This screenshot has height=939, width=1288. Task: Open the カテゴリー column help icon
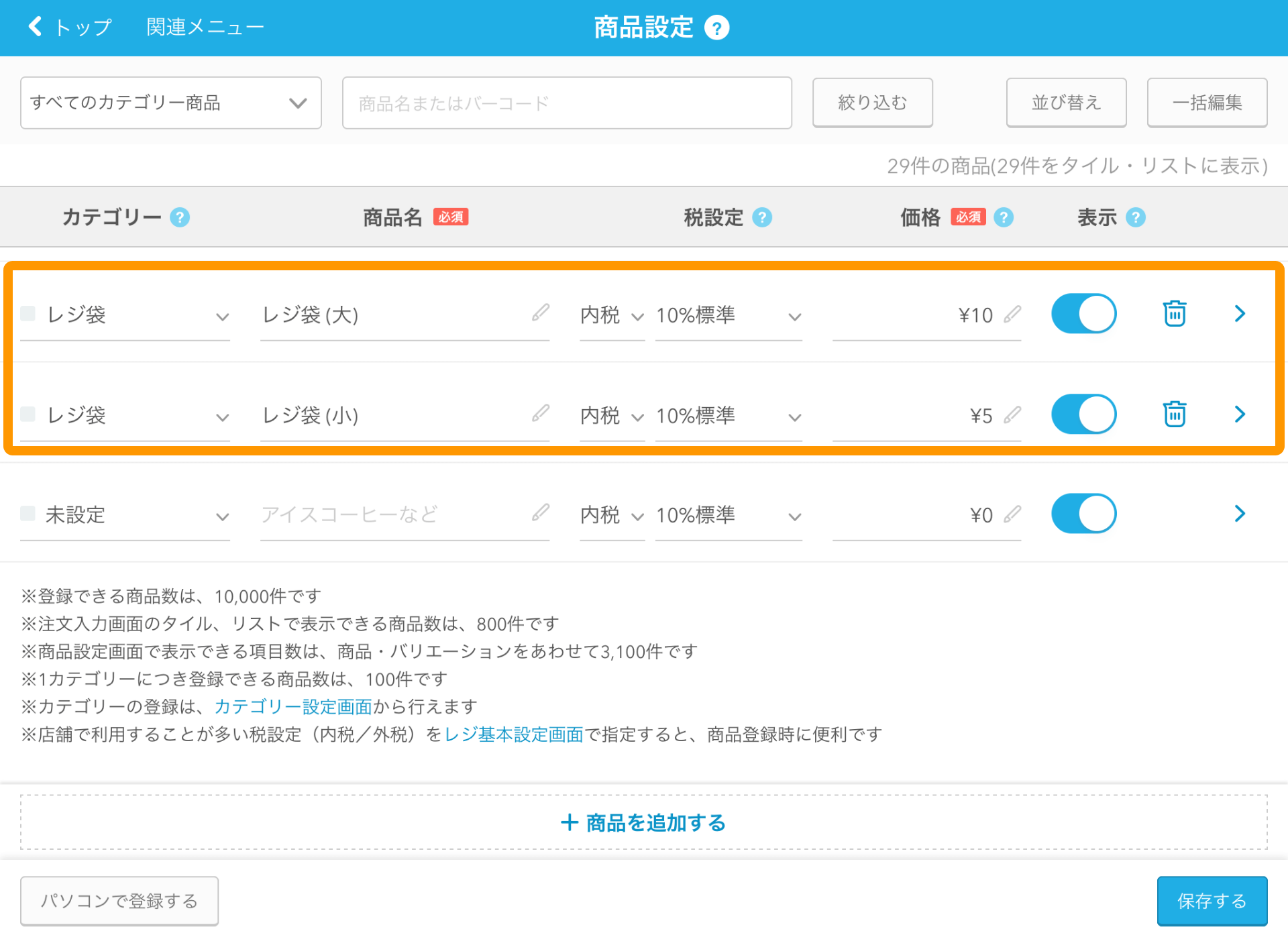(180, 217)
